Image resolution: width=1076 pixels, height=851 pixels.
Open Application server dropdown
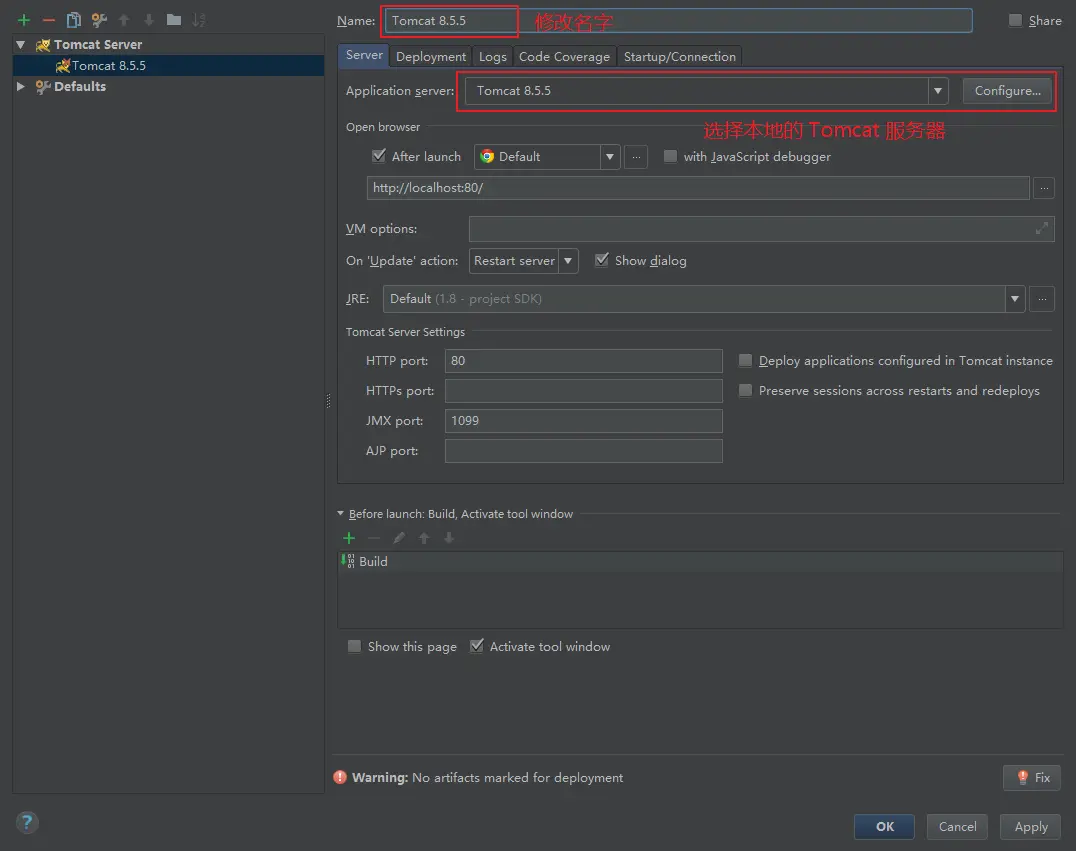[937, 91]
